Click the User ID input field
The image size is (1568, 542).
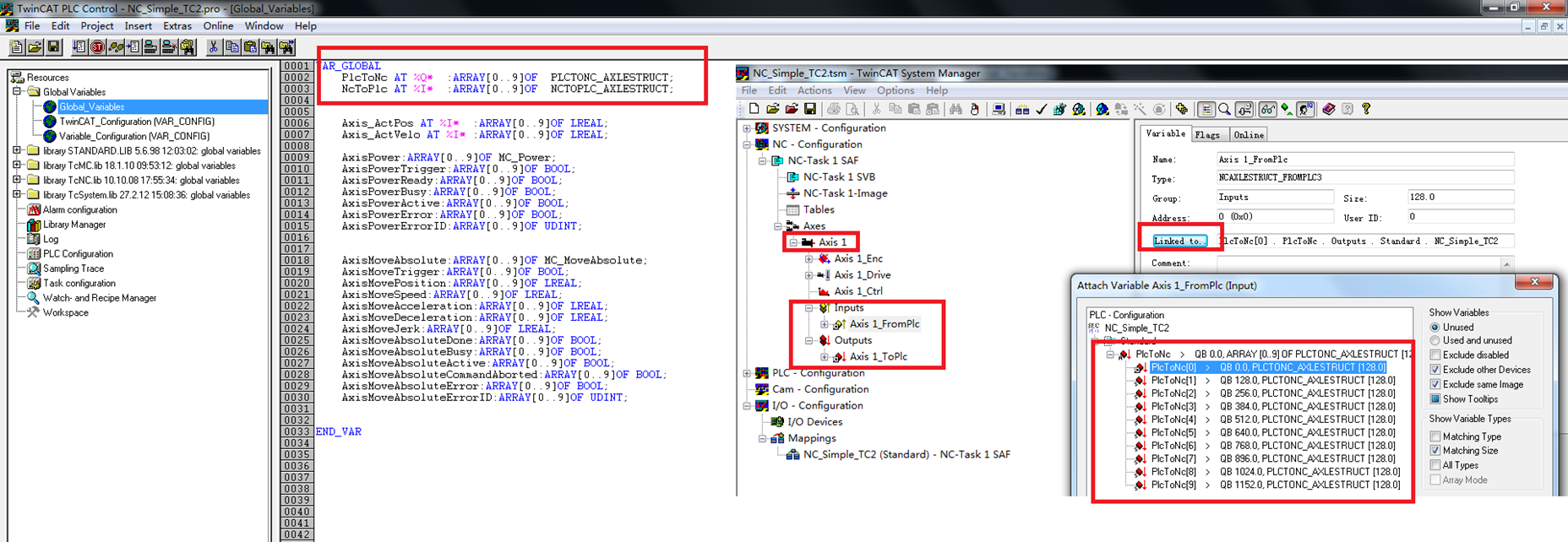tap(1461, 217)
